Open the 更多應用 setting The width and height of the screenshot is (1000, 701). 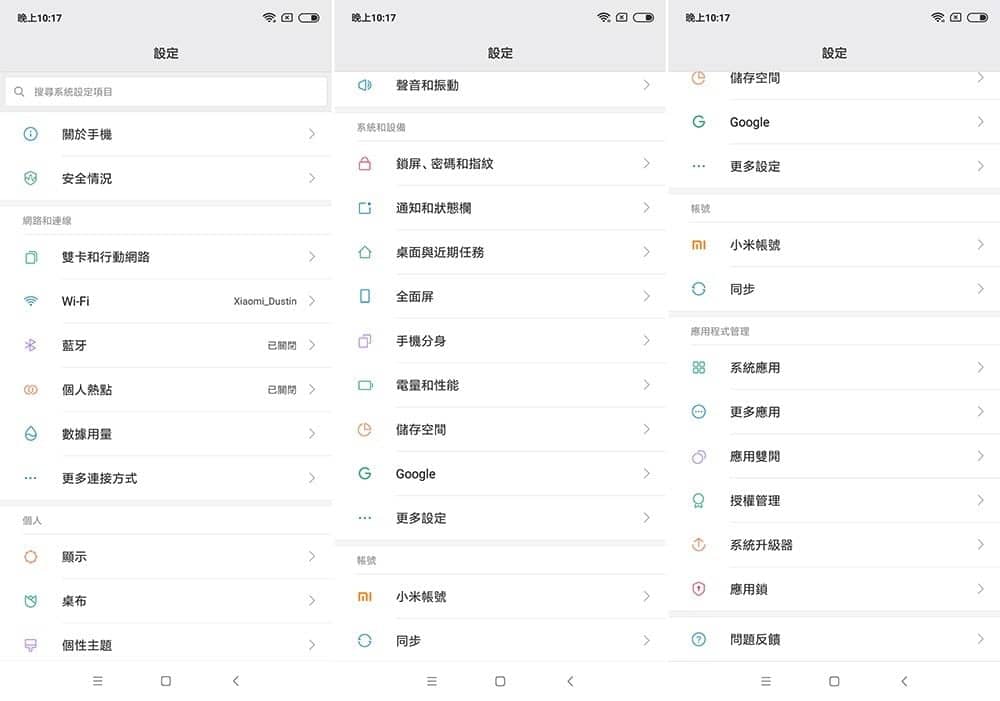tap(834, 412)
